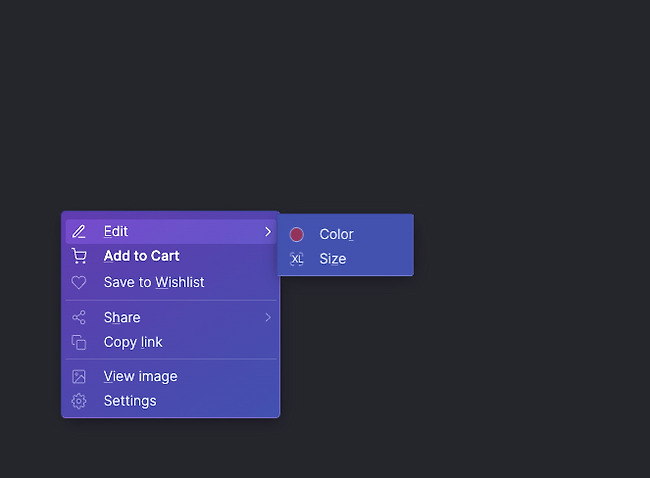Click the copy link icon

tap(79, 342)
